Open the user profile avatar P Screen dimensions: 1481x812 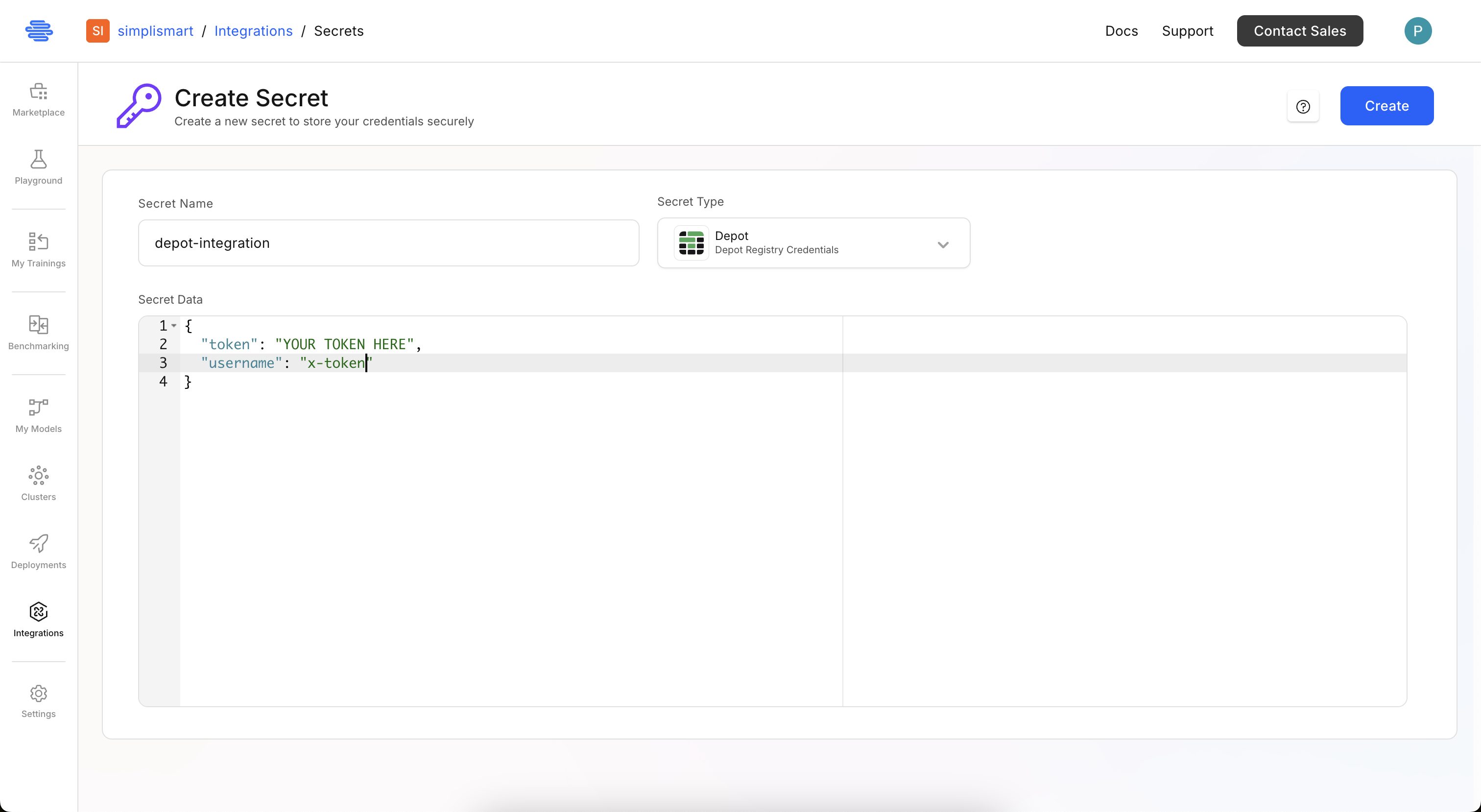(x=1417, y=31)
